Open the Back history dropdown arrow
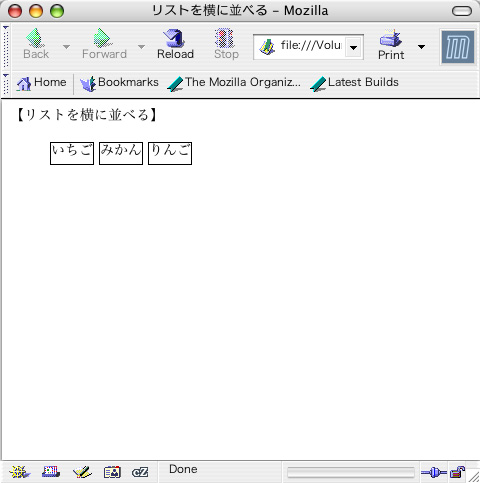This screenshot has height=483, width=480. 66,47
